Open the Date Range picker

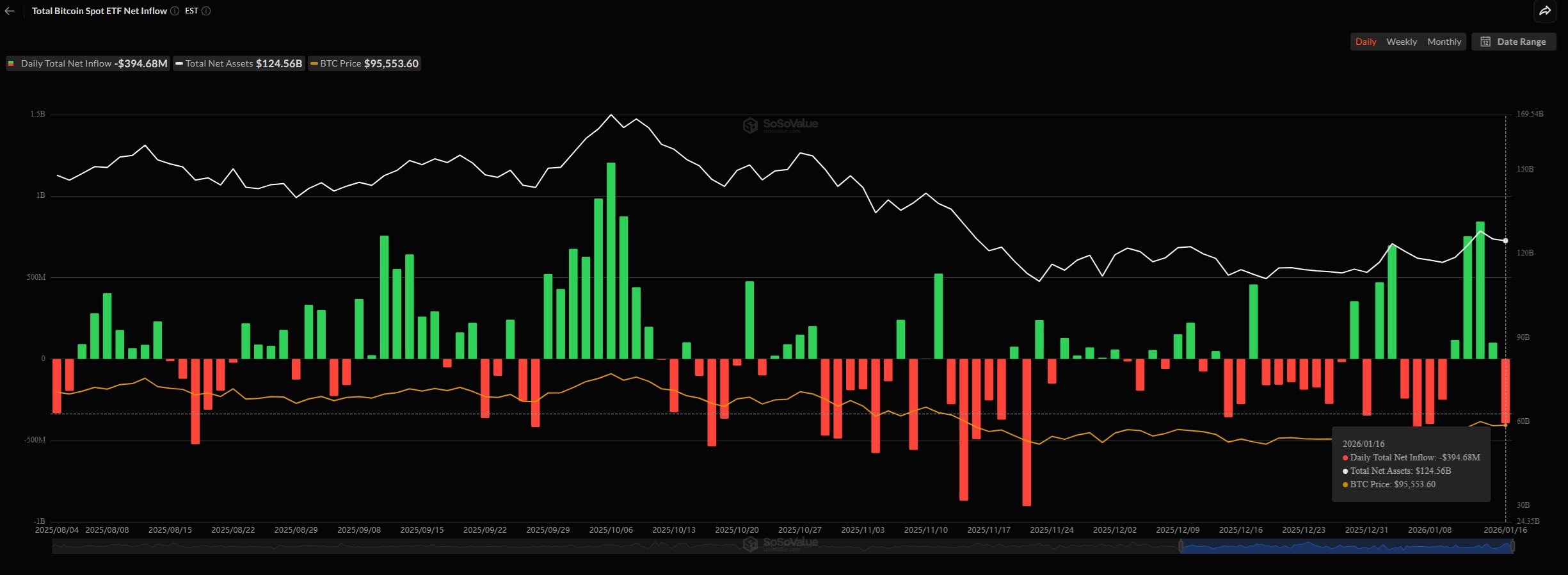[x=1514, y=42]
